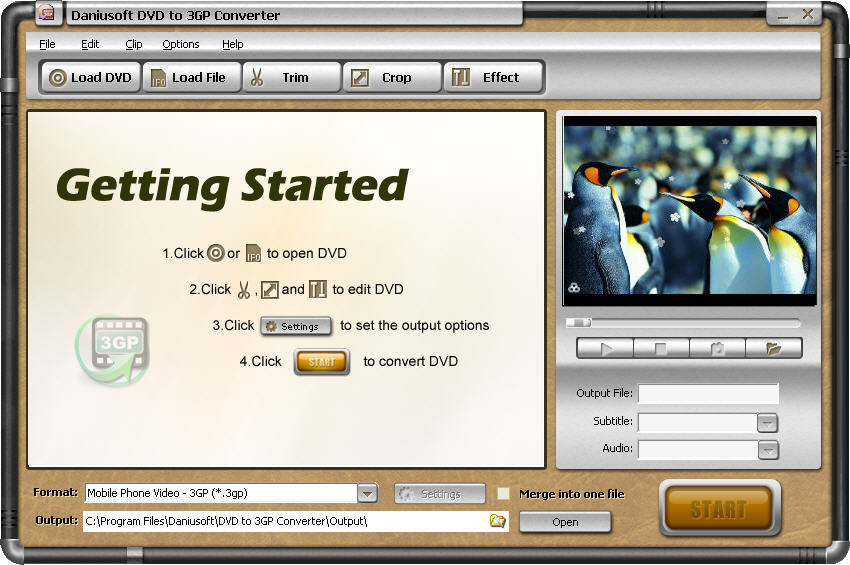The image size is (850, 565).
Task: Browse for output folder icon
Action: [x=497, y=521]
